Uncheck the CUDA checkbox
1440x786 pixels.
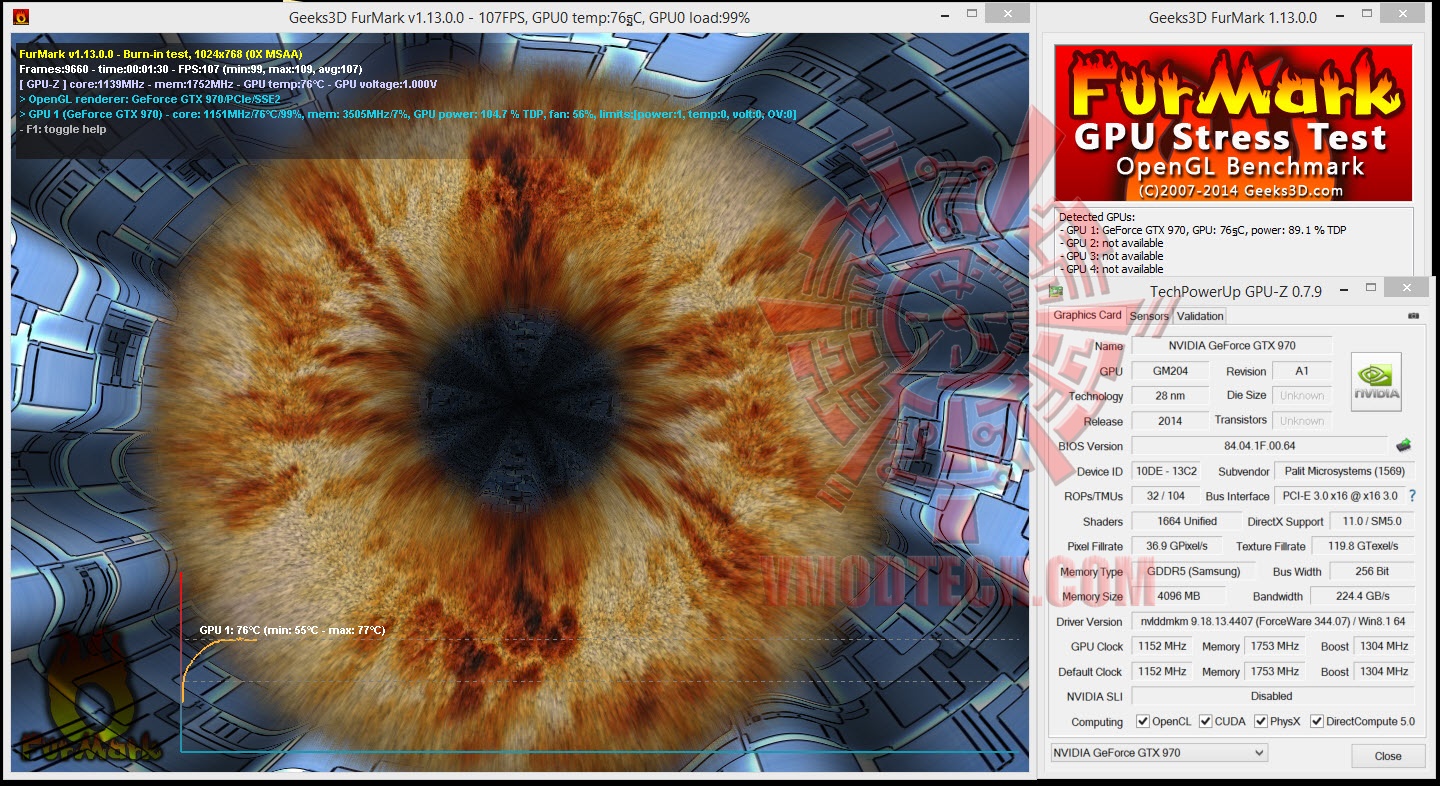(1205, 722)
